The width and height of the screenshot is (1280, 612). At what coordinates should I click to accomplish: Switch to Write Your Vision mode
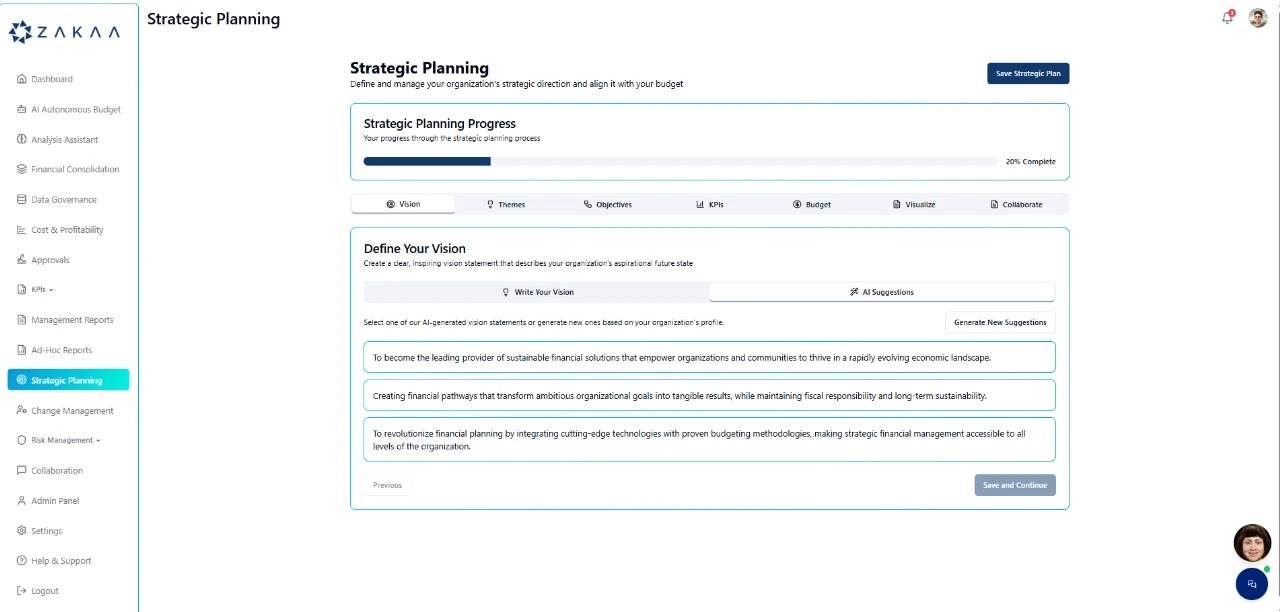click(537, 292)
